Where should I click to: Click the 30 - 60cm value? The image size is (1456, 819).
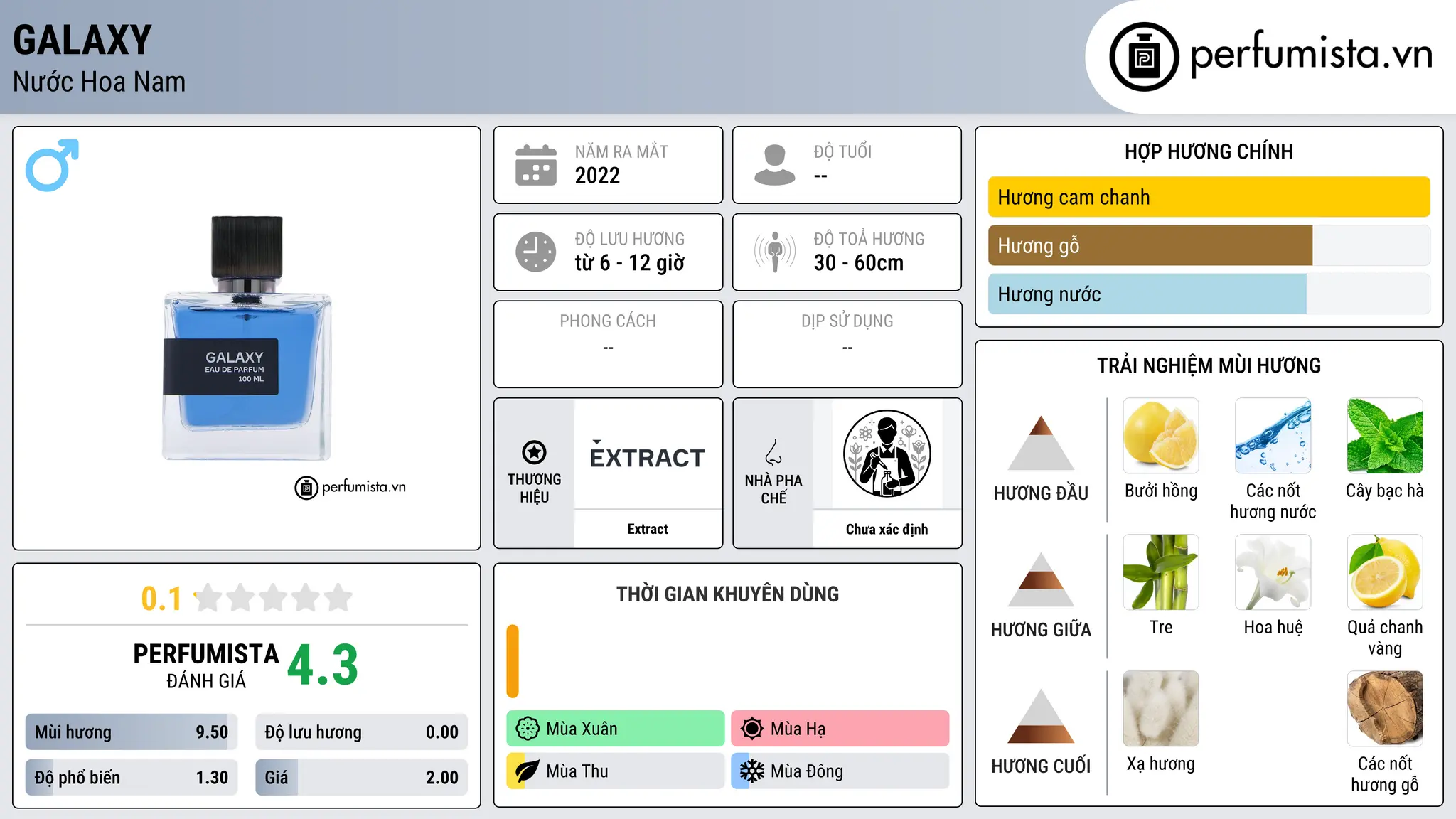tap(859, 263)
